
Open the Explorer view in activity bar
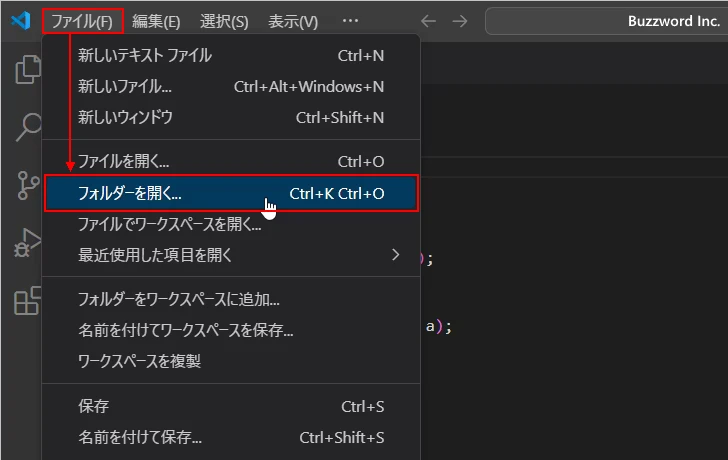[28, 70]
